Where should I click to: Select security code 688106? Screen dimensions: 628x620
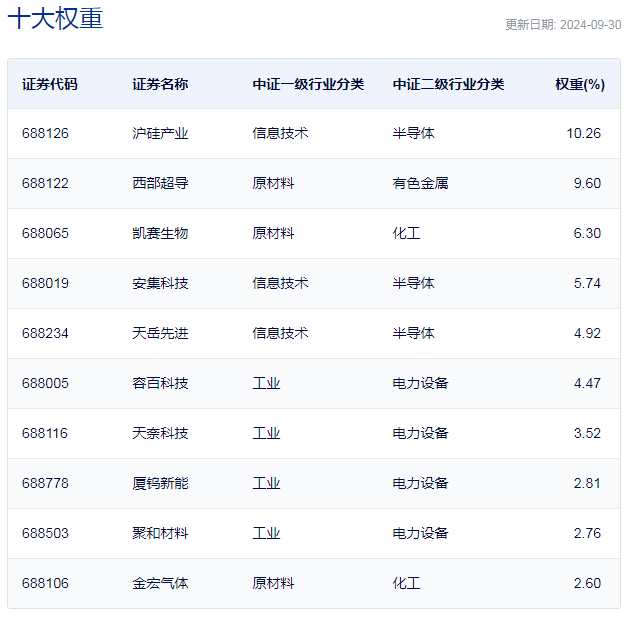[x=45, y=584]
